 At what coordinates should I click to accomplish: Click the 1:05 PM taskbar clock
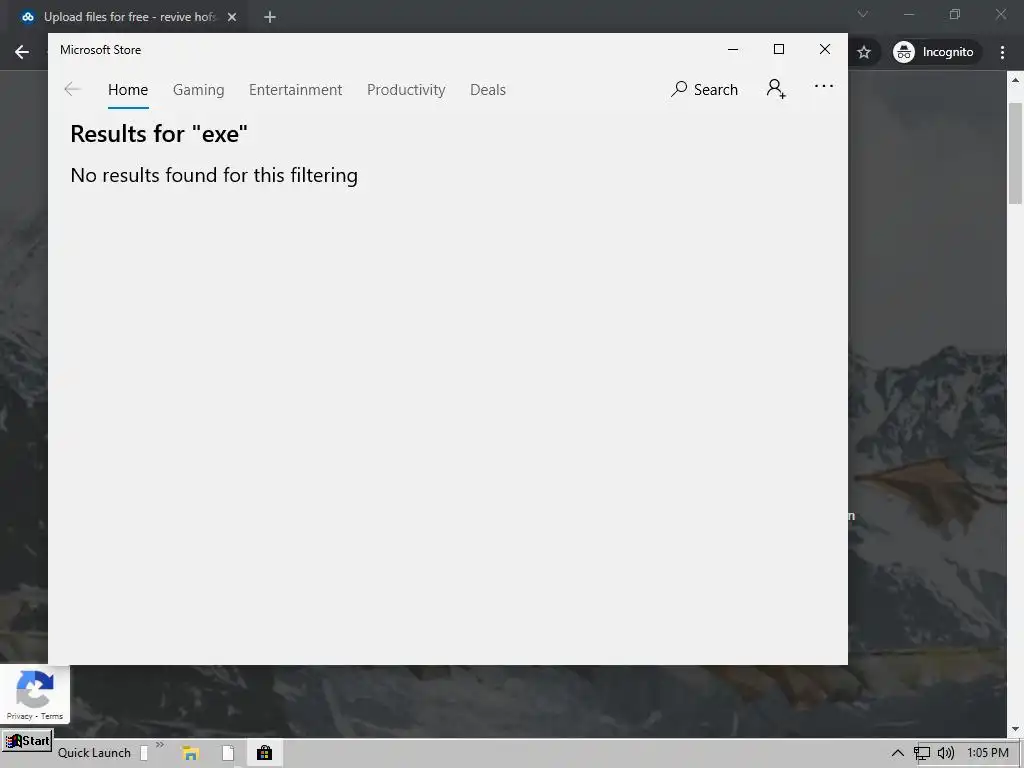(988, 753)
